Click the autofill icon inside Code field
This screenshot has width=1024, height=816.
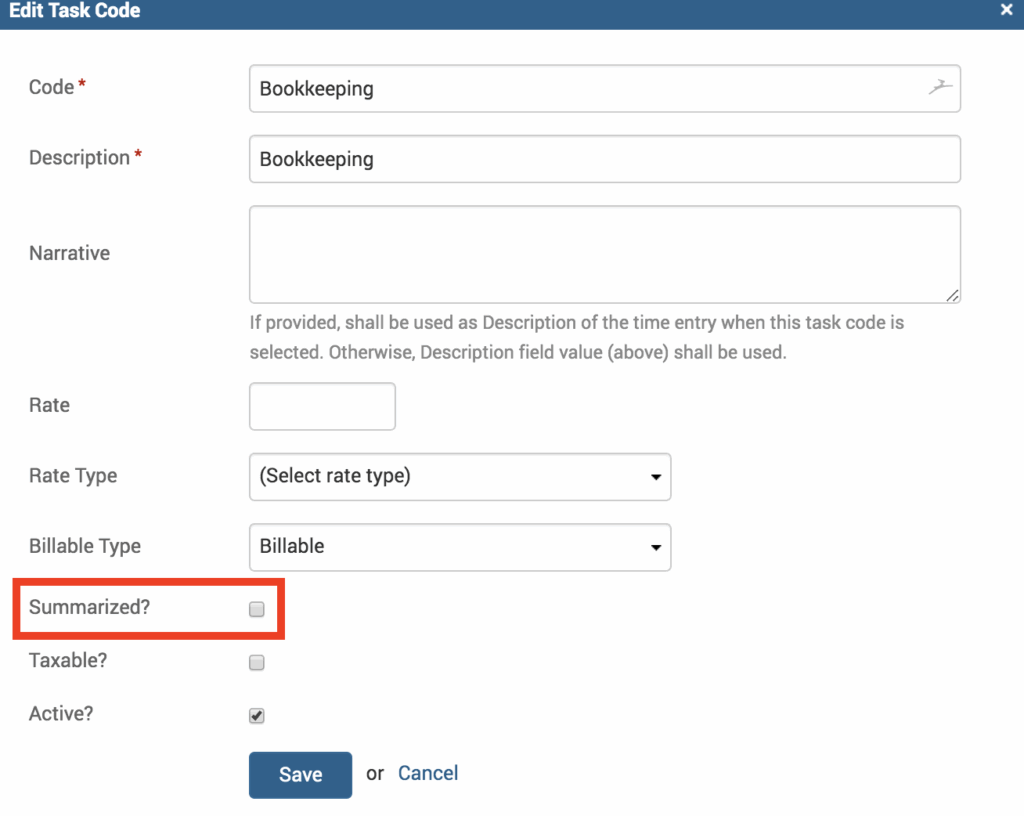pyautogui.click(x=939, y=88)
